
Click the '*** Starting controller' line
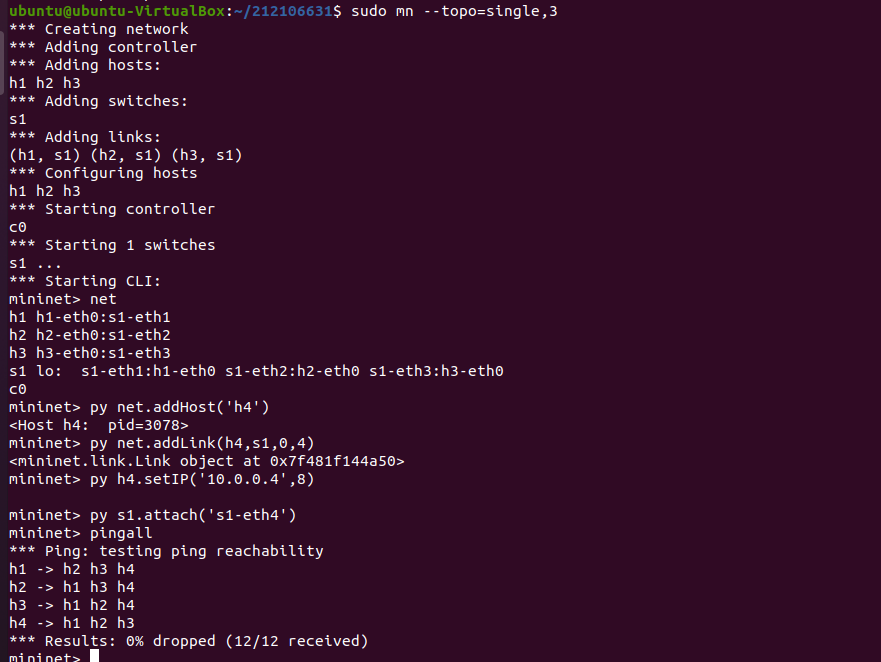[111, 209]
